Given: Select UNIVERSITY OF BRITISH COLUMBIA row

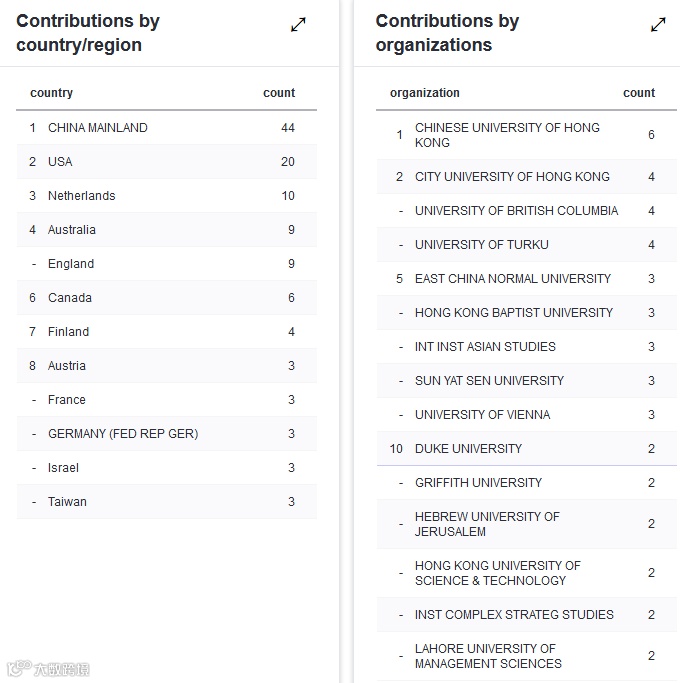Looking at the screenshot, I should (516, 211).
